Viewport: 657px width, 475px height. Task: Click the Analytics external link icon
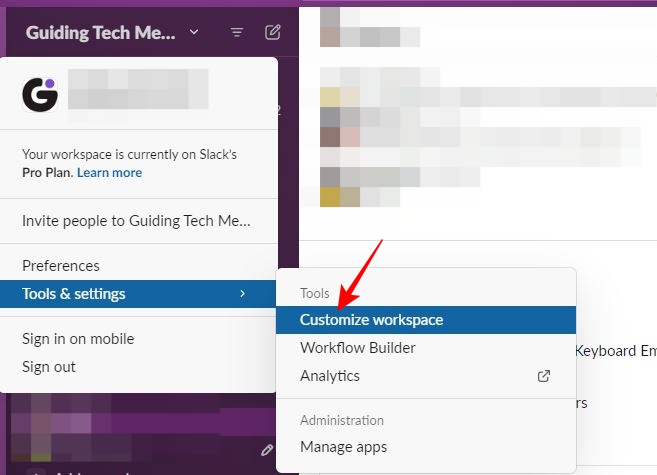click(543, 376)
